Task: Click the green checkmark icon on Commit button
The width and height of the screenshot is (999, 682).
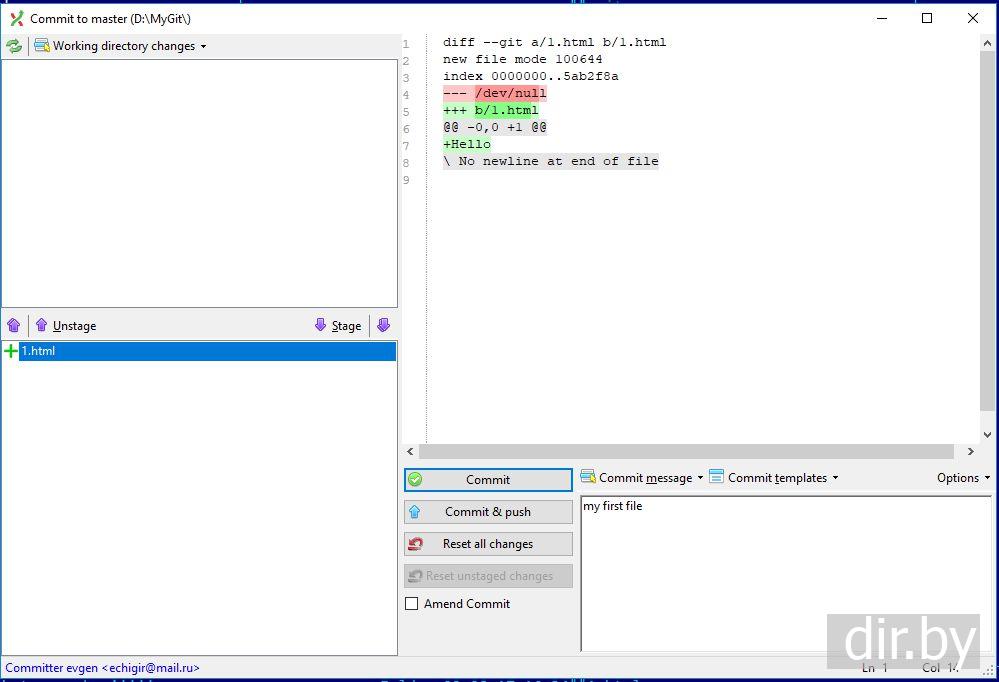Action: coord(415,479)
